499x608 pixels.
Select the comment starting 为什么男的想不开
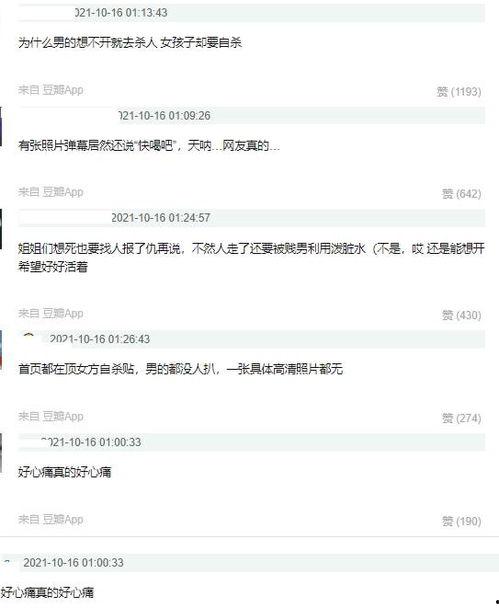(x=130, y=43)
